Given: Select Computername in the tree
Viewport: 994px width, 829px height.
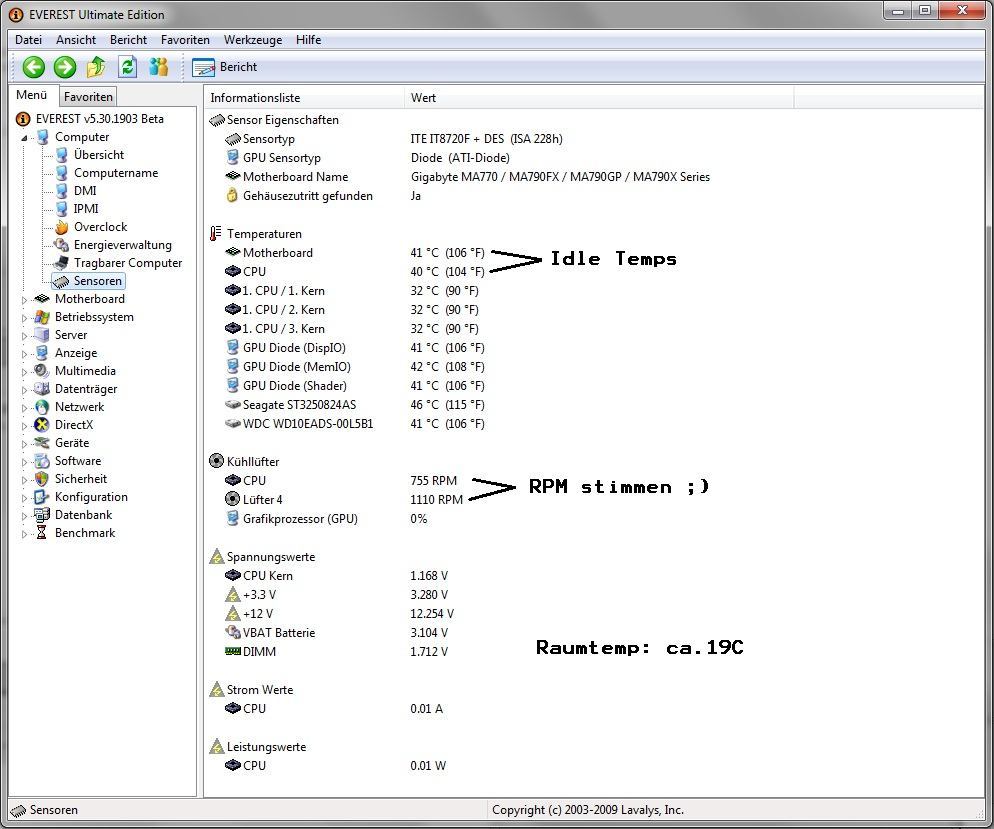Looking at the screenshot, I should point(116,173).
